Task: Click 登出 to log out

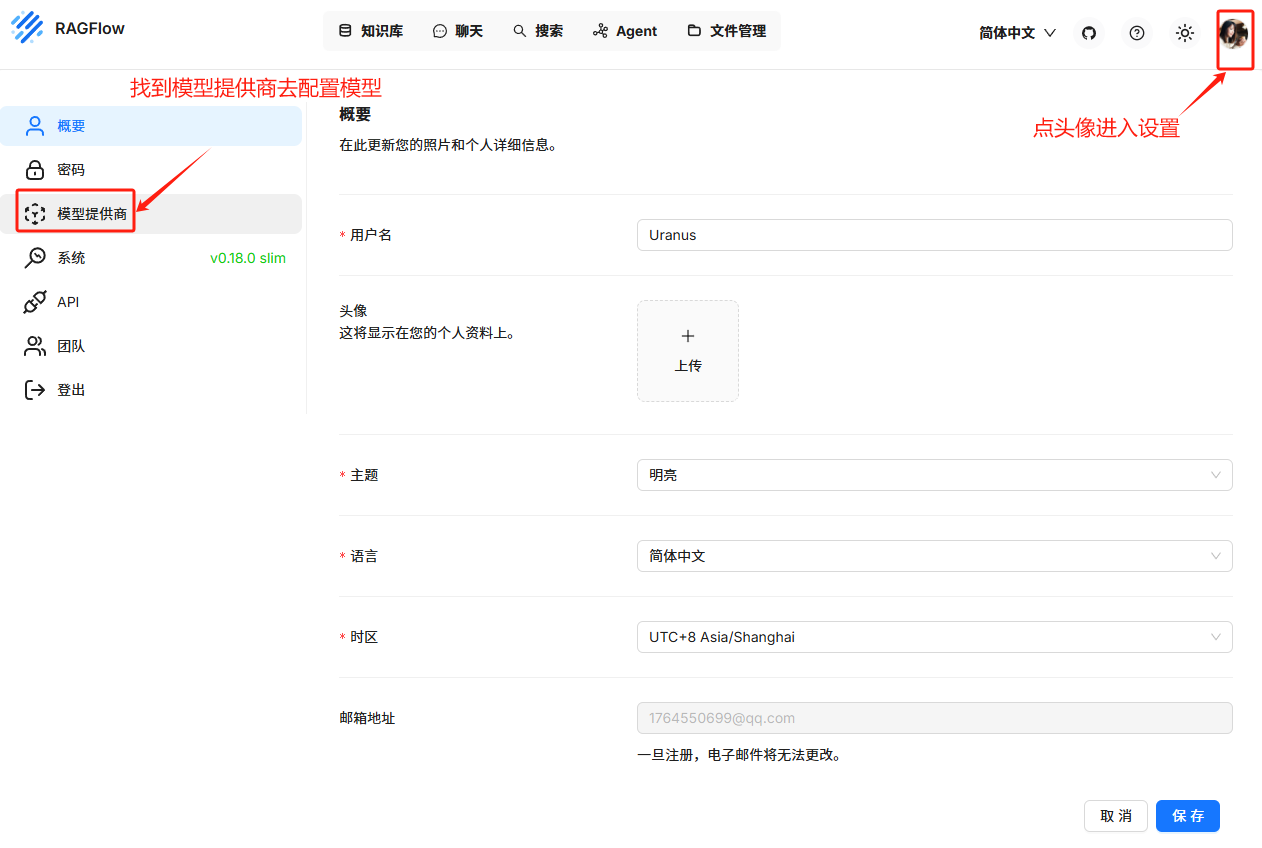Action: click(151, 390)
